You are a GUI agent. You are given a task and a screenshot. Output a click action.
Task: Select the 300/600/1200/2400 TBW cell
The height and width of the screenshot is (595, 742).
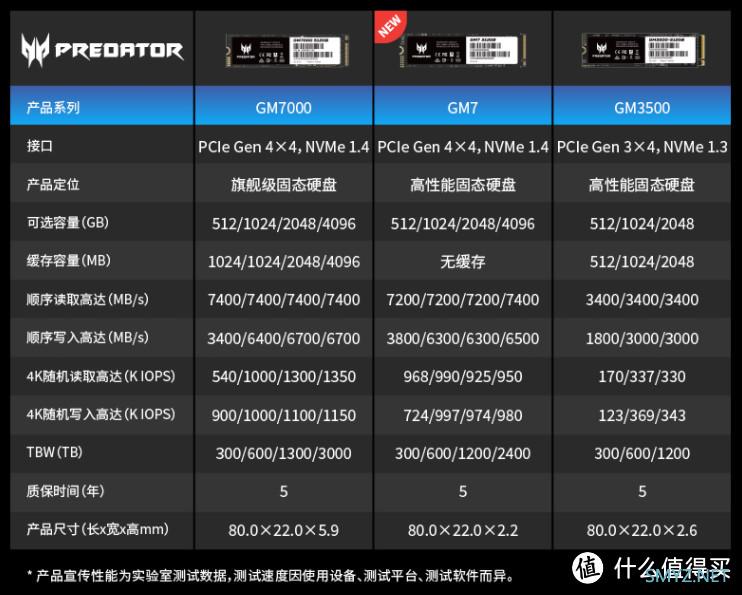pyautogui.click(x=462, y=453)
